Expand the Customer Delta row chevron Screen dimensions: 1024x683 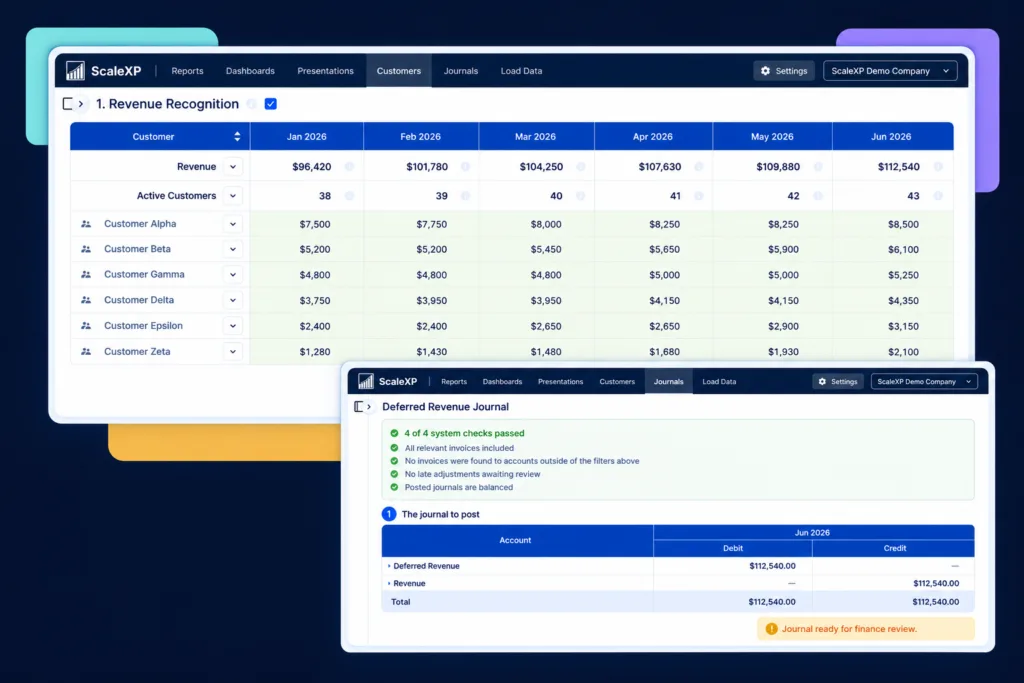pyautogui.click(x=233, y=300)
